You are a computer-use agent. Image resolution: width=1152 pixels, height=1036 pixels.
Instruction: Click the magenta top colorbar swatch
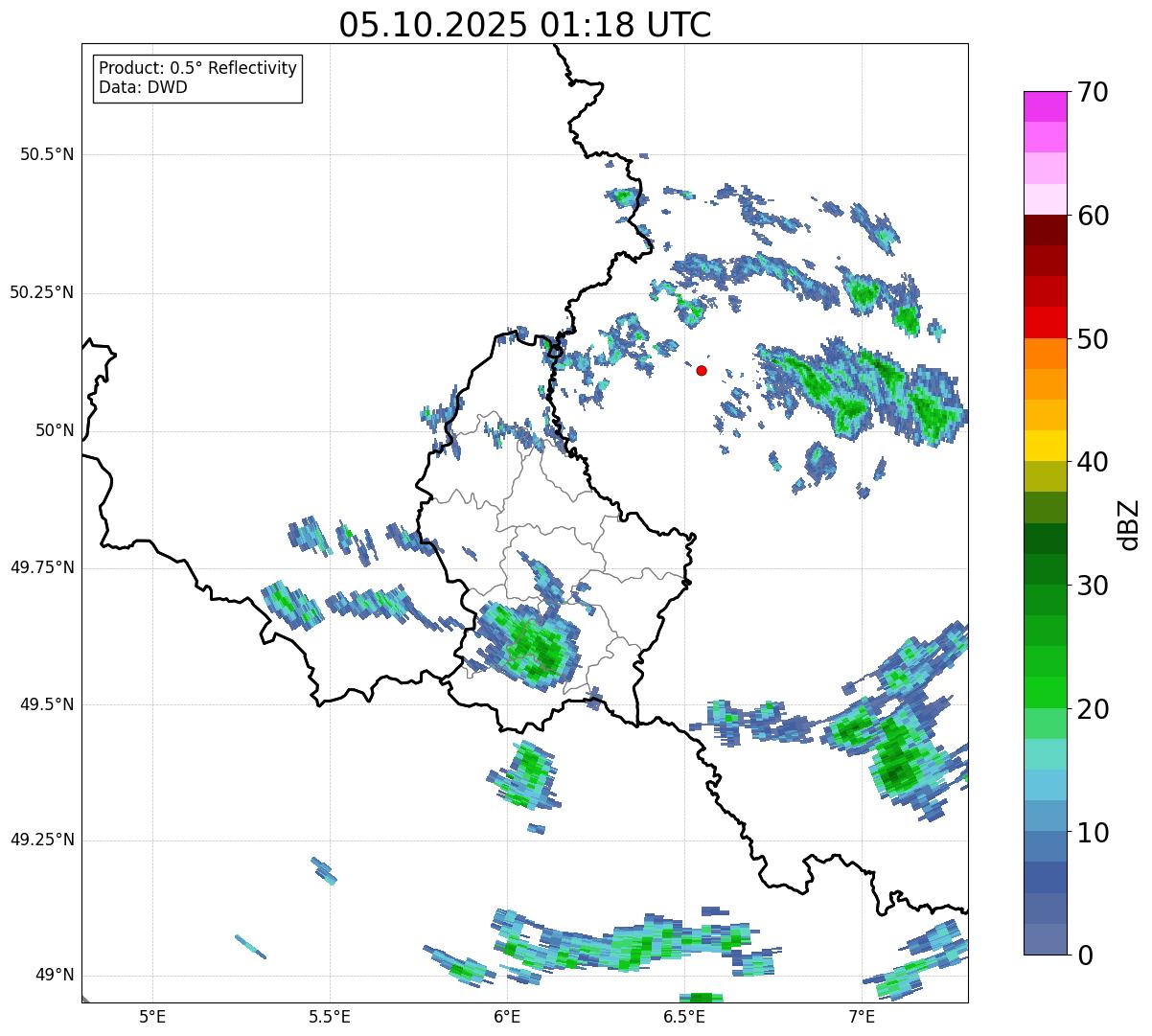click(x=1045, y=106)
